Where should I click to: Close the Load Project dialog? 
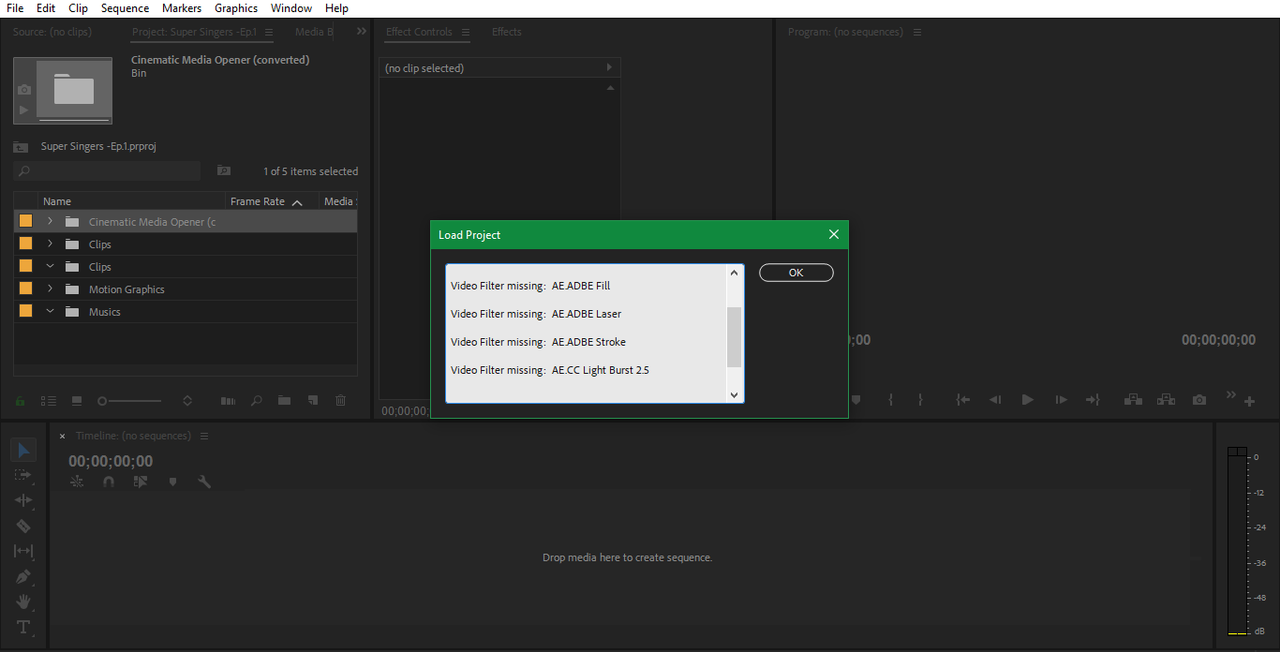click(834, 234)
